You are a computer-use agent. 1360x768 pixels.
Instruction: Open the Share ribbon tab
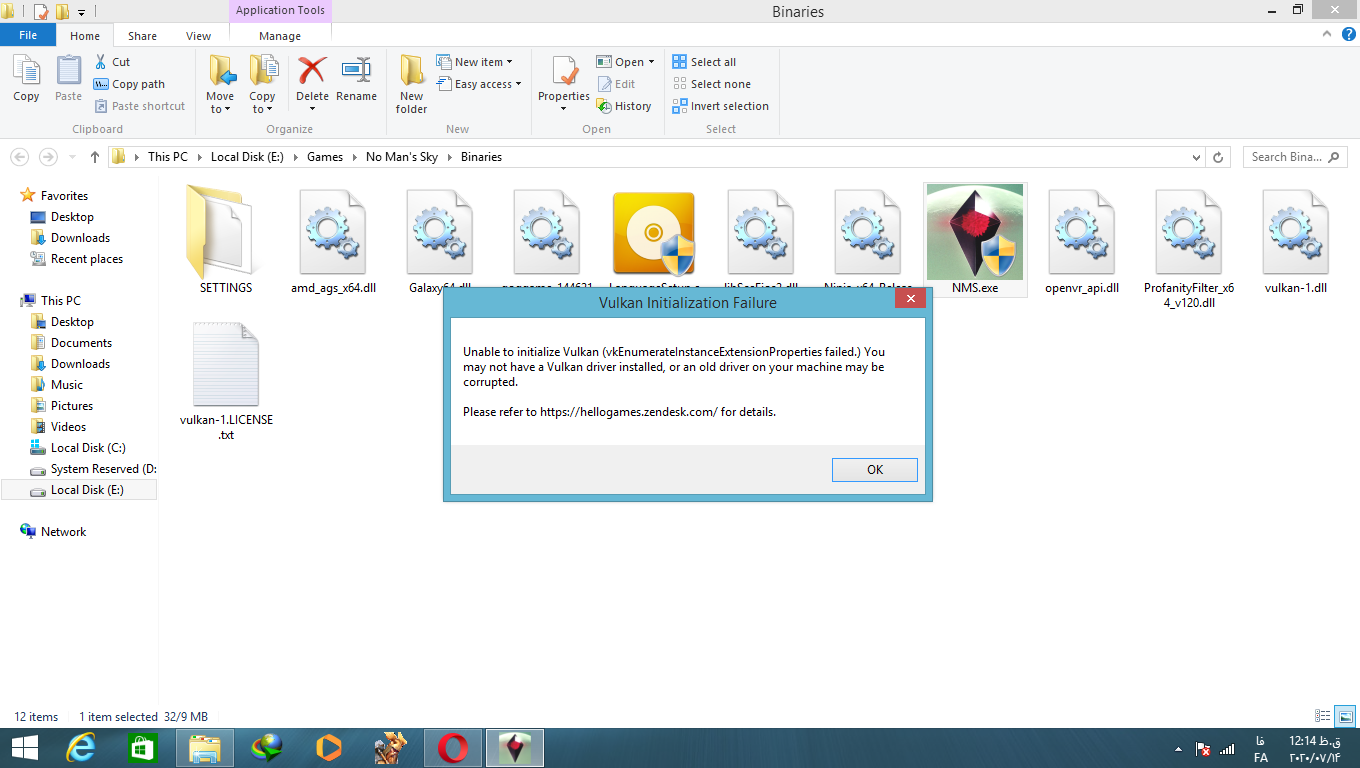click(x=142, y=36)
